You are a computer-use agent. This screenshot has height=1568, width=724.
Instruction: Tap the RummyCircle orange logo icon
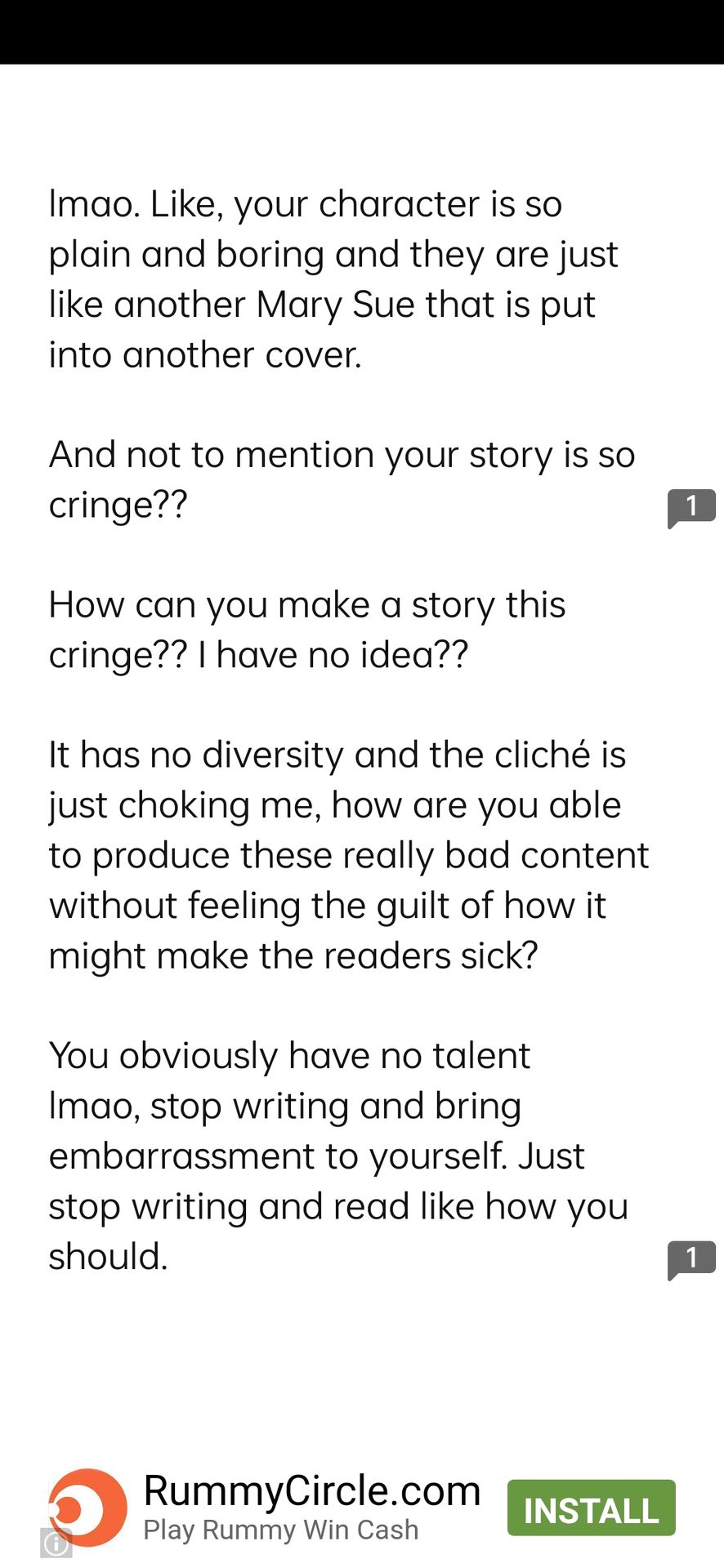pos(88,1508)
